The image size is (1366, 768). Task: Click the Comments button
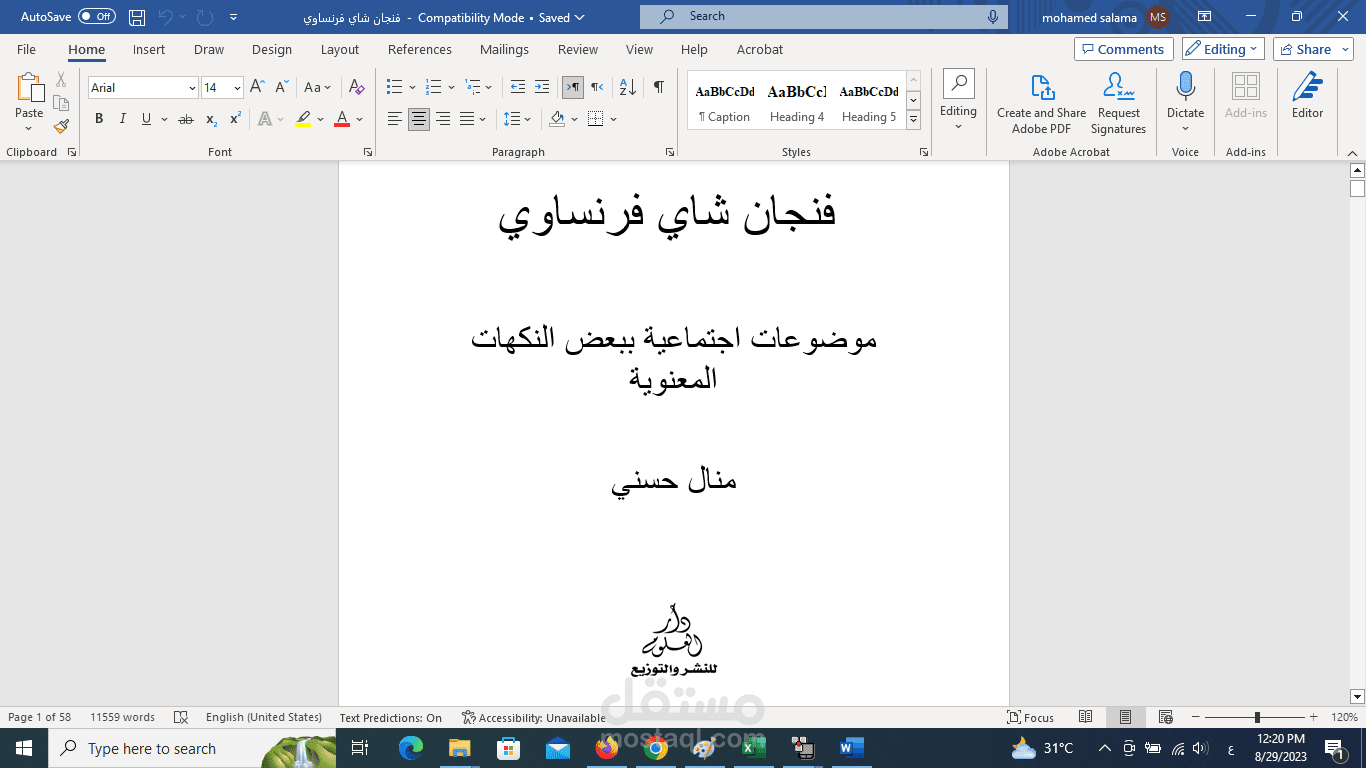click(1124, 49)
